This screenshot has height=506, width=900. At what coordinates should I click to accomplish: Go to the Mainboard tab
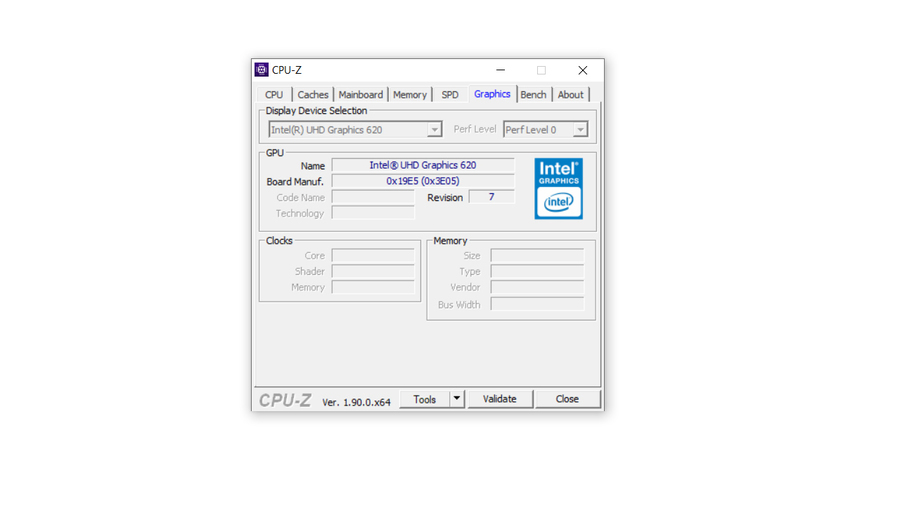[x=360, y=95]
